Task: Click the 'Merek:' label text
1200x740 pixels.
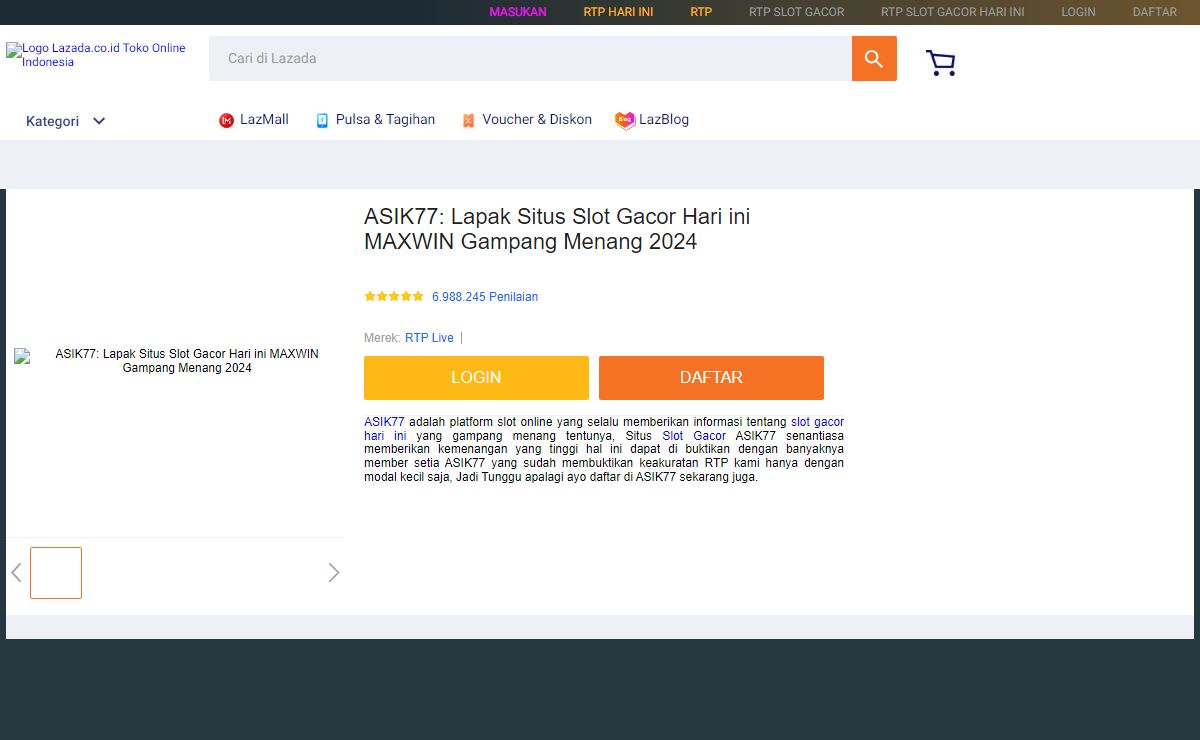Action: 382,338
